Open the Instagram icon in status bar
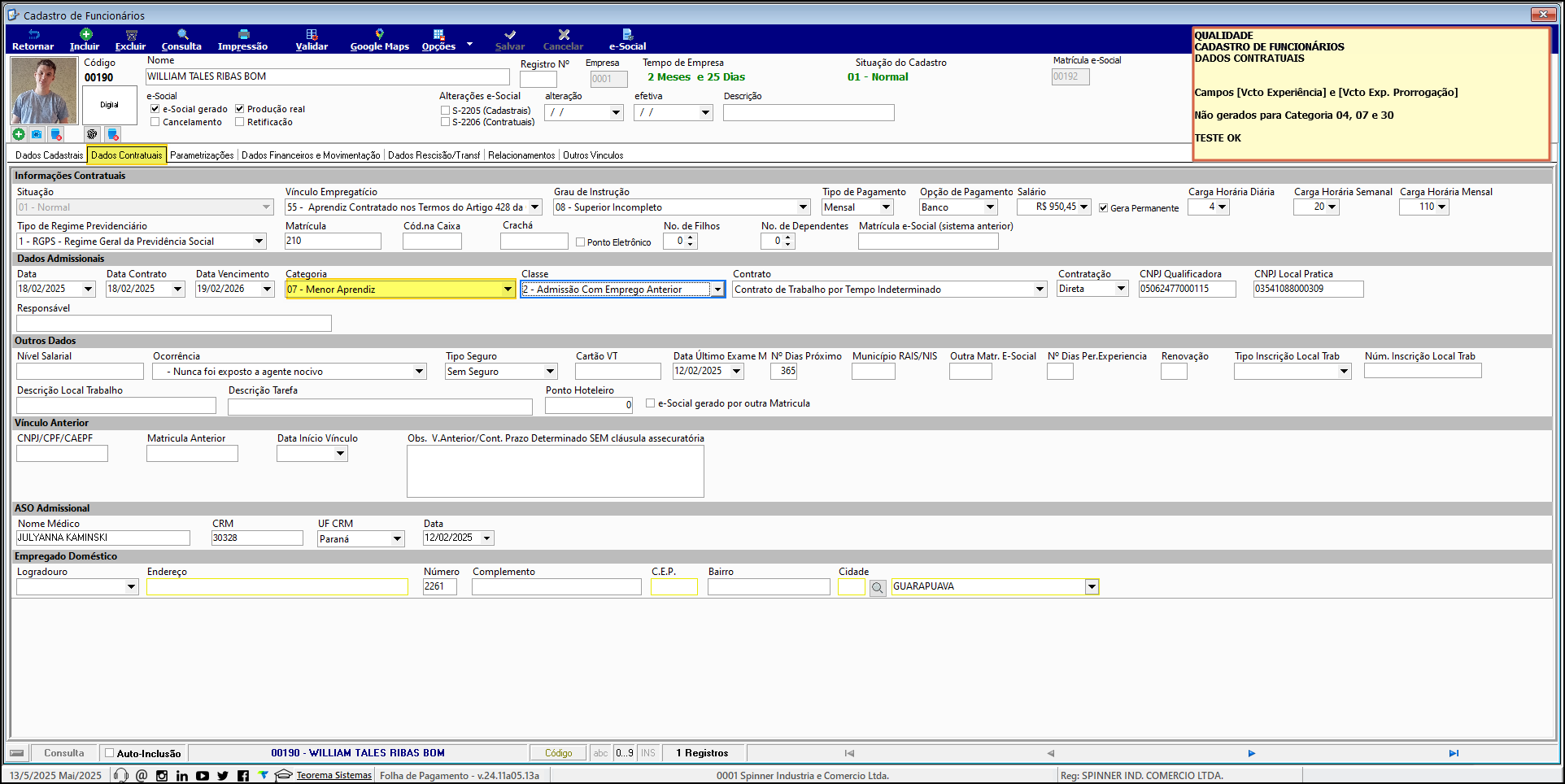 point(162,776)
